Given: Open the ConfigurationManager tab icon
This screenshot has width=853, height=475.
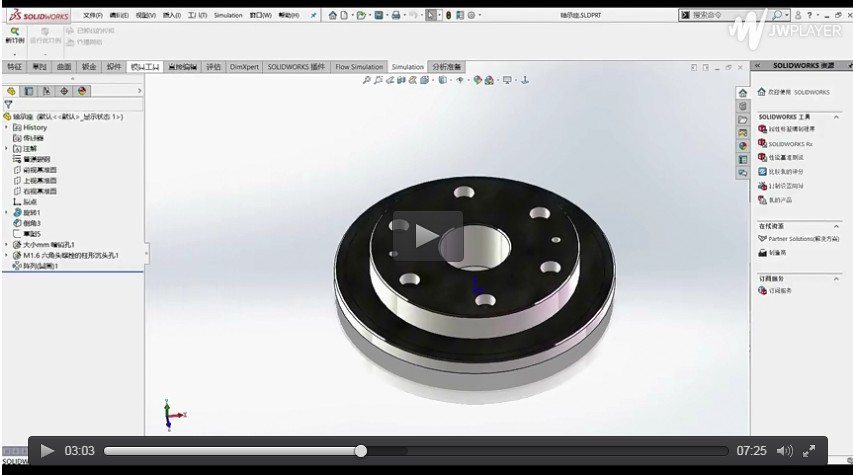Looking at the screenshot, I should (46, 91).
